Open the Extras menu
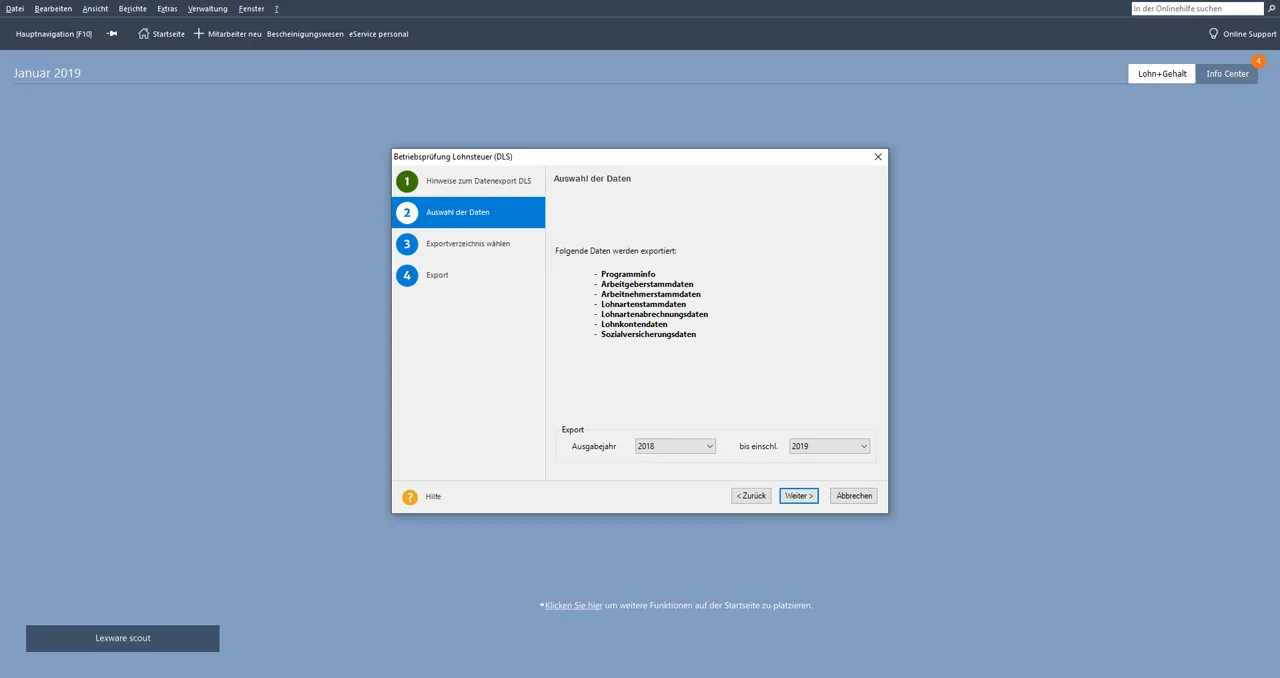Screen dimensions: 1280x678 (x=167, y=8)
